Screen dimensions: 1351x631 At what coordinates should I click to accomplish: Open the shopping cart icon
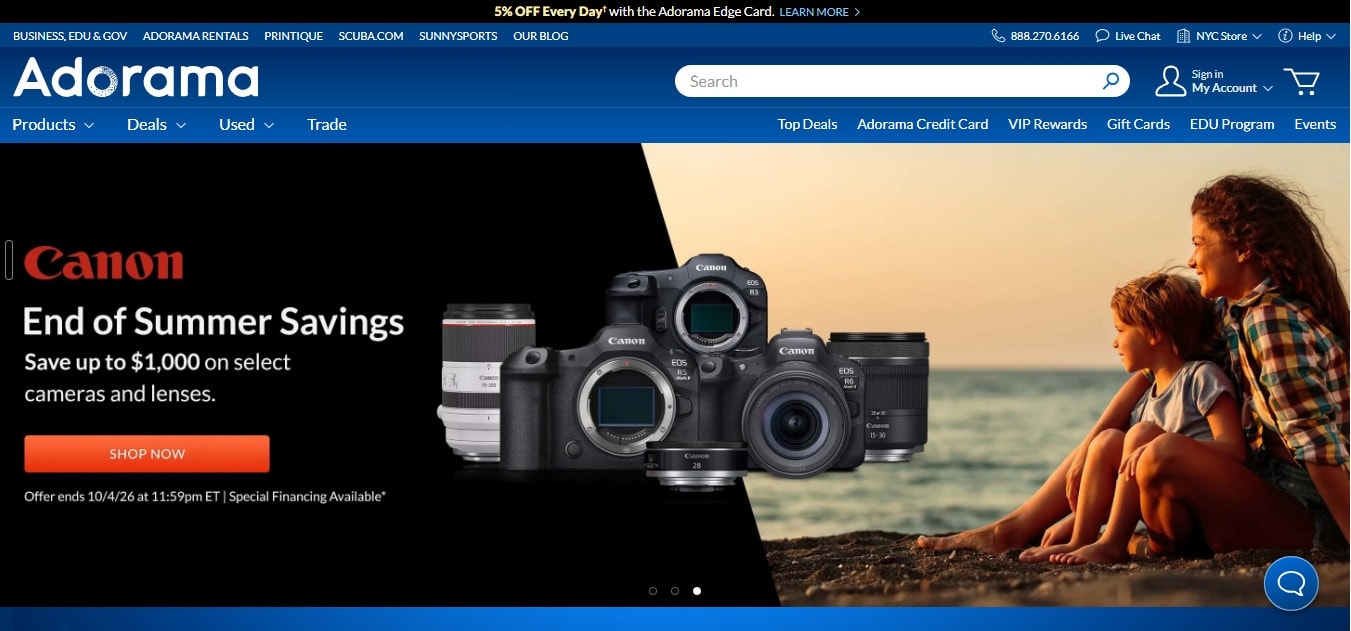coord(1302,81)
